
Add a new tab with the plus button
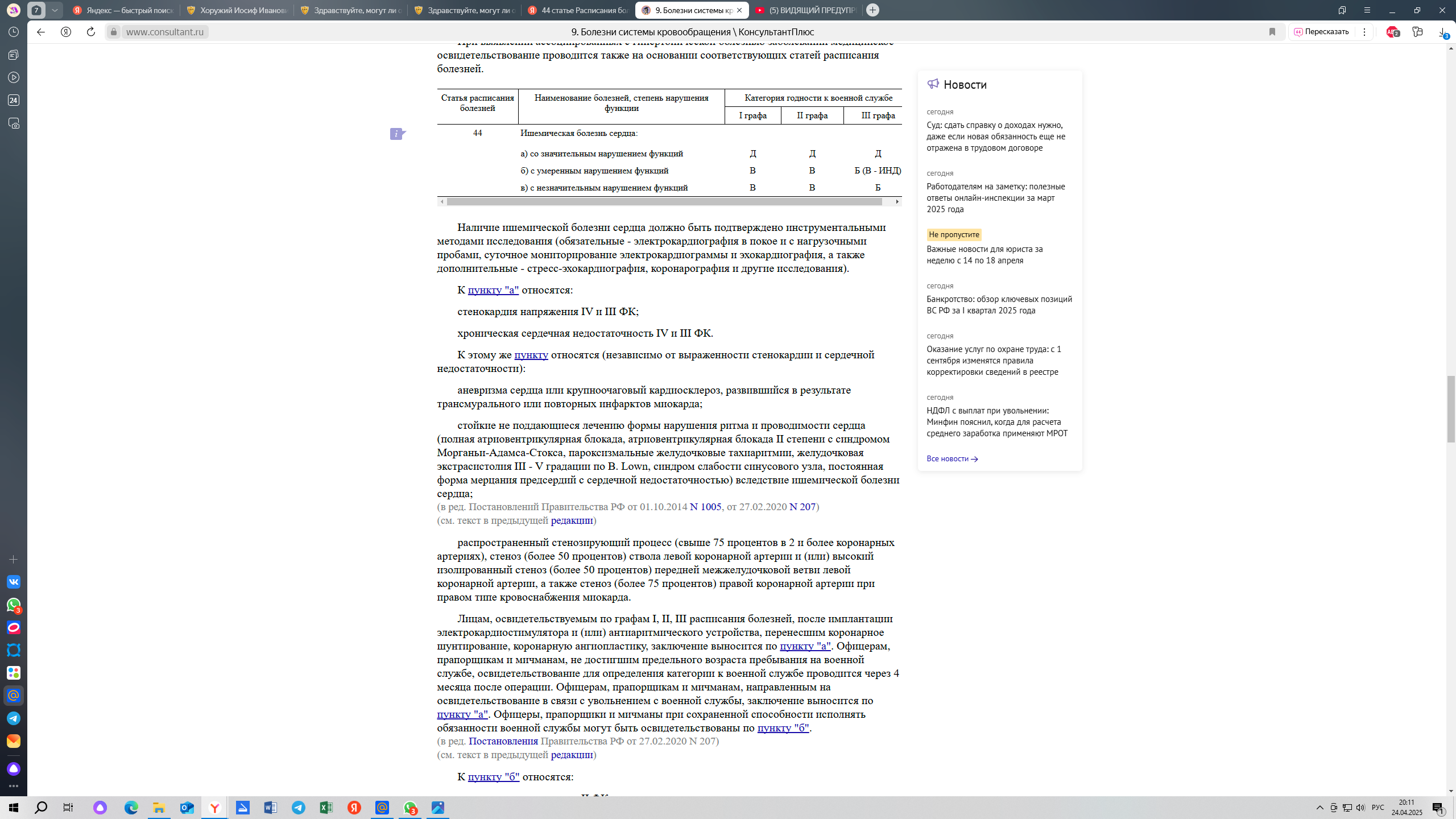pos(872,10)
